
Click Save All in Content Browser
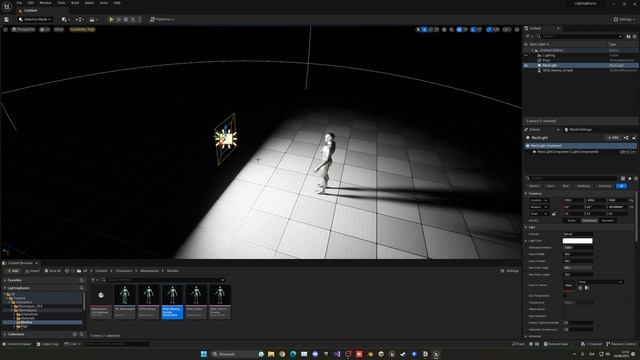point(53,271)
